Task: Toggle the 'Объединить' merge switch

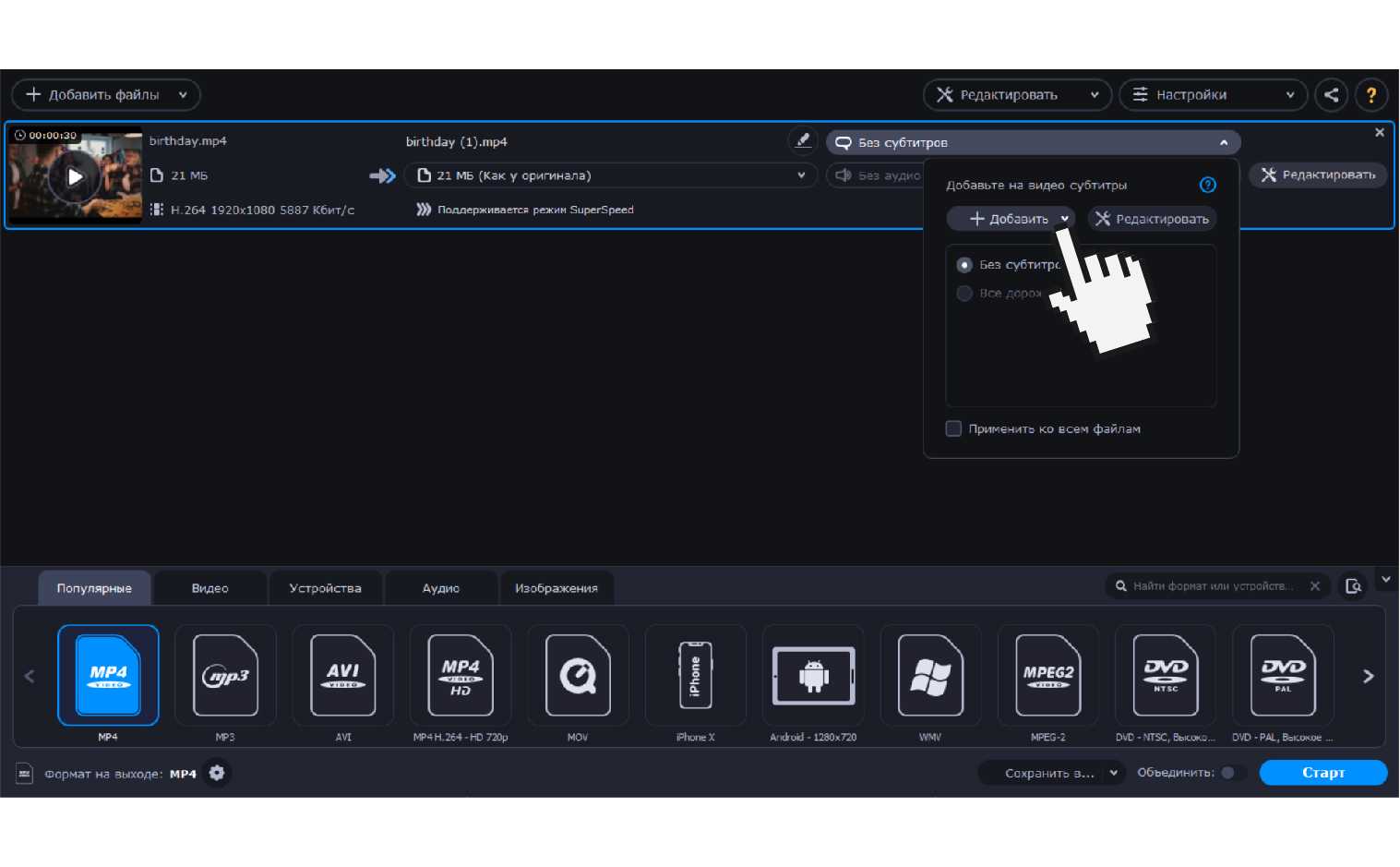Action: coord(1231,773)
